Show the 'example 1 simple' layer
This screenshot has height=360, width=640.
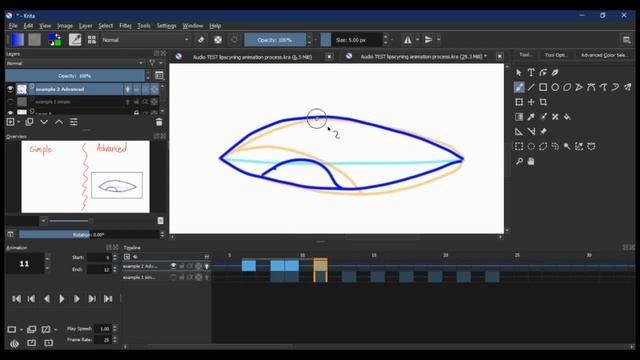[10, 102]
